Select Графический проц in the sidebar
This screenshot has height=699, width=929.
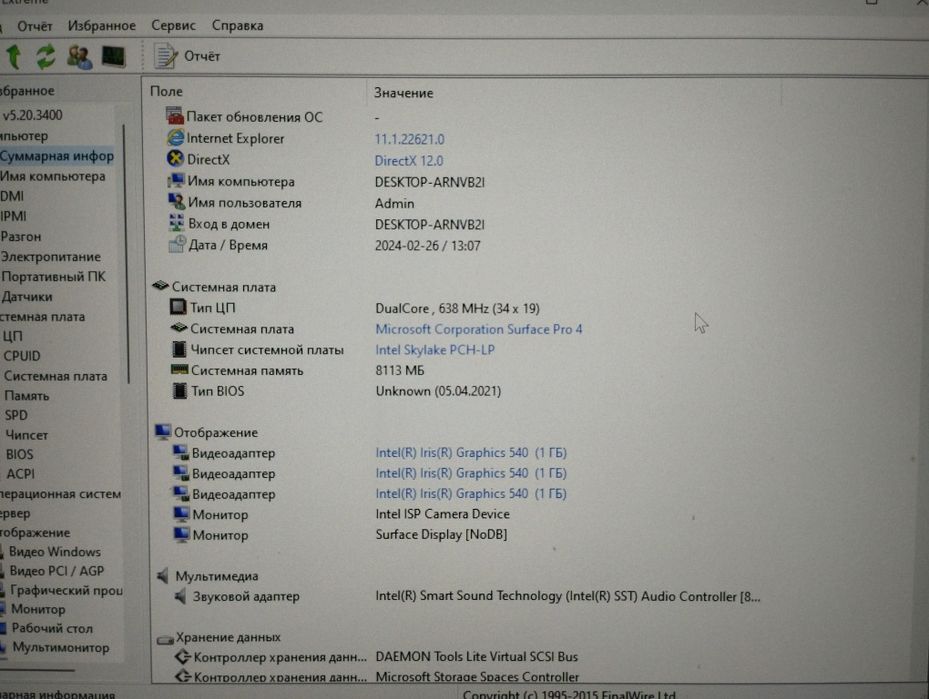pos(66,590)
